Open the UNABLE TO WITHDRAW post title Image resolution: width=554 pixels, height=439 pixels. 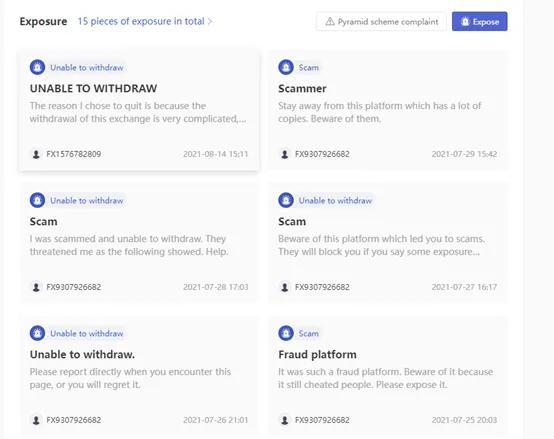93,88
